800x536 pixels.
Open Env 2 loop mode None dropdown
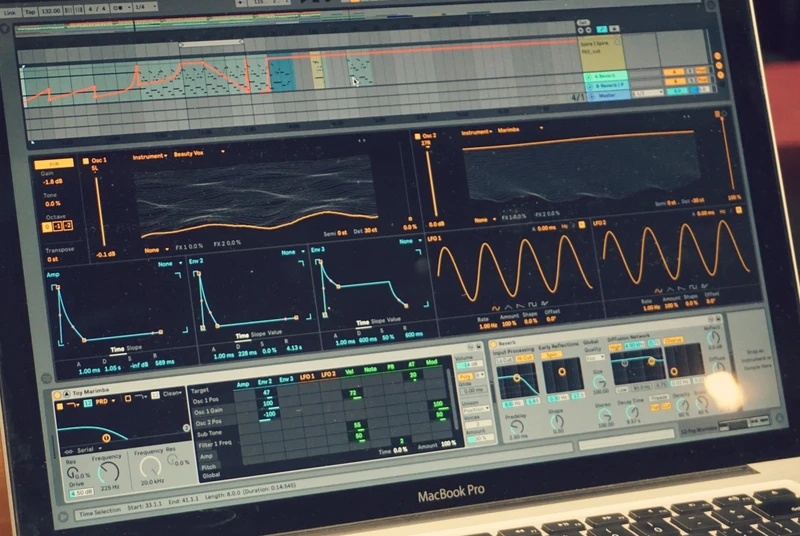(x=293, y=252)
